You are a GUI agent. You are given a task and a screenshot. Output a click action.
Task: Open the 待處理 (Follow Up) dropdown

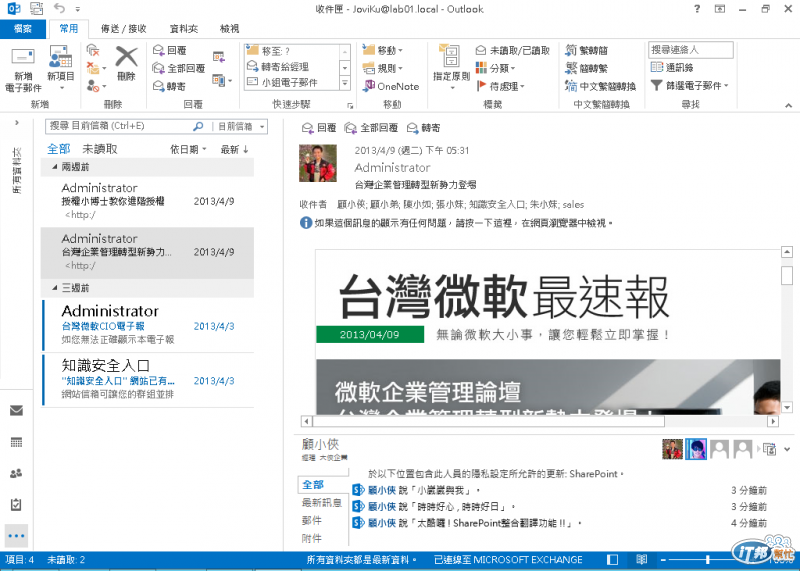[500, 86]
